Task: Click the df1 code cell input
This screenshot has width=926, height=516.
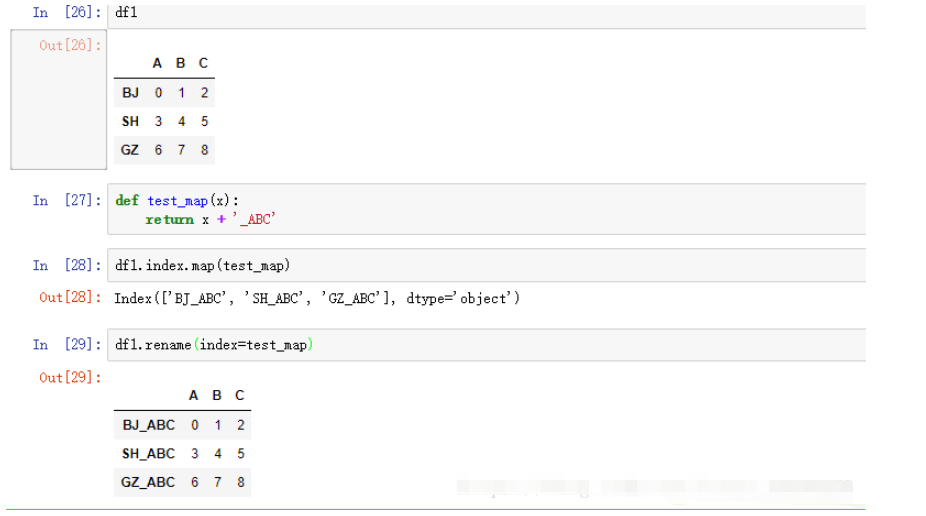Action: [487, 14]
